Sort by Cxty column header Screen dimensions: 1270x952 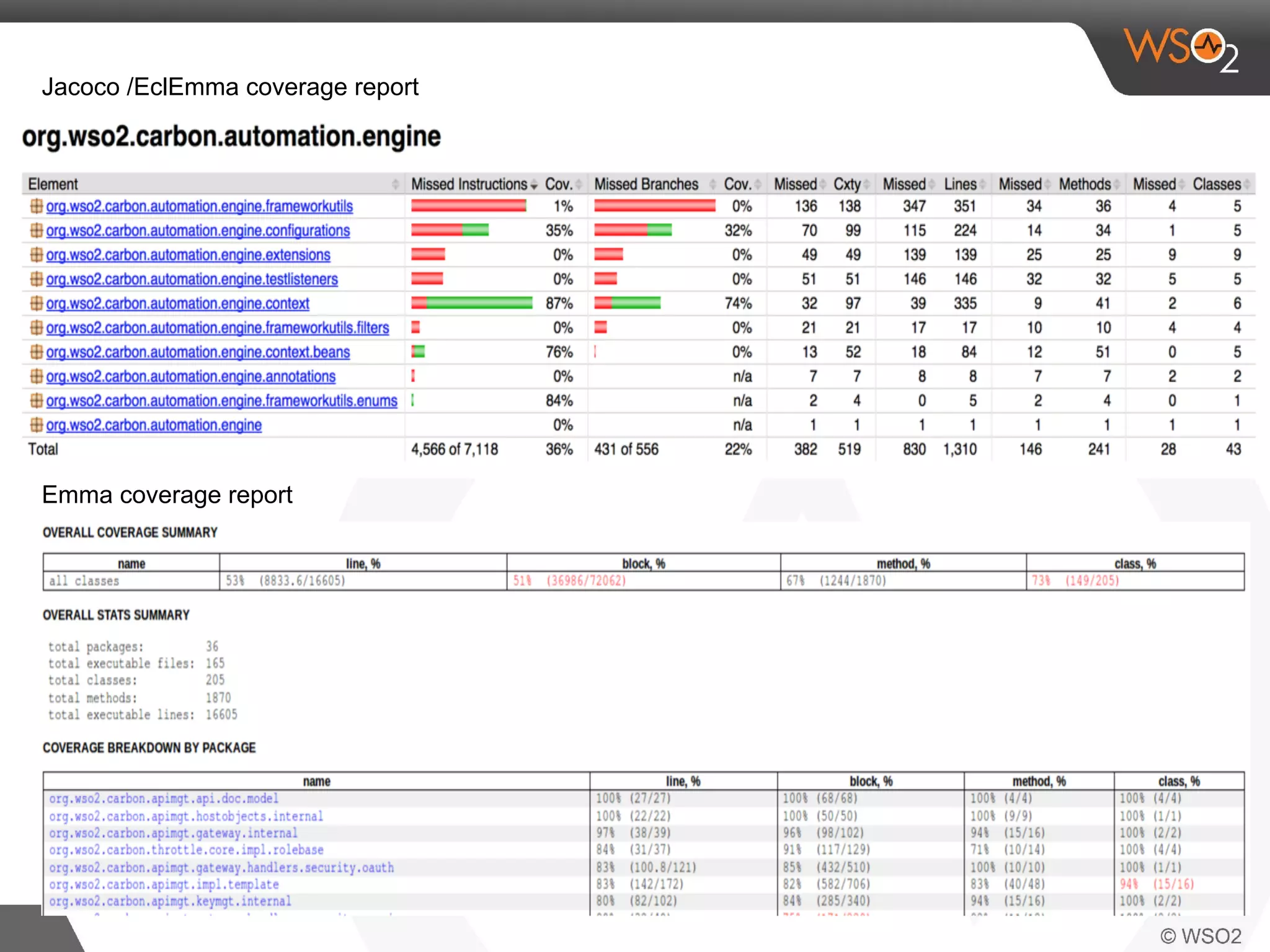point(851,184)
